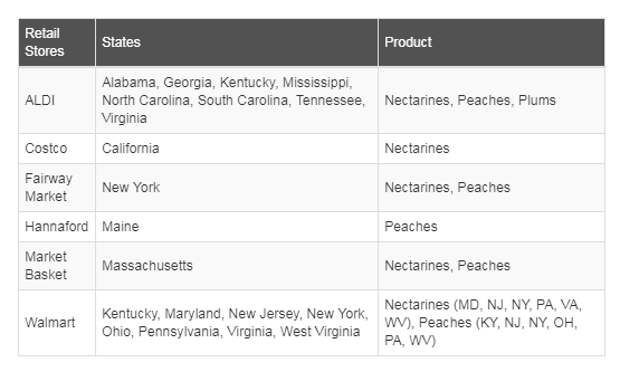Click Walmart's states list starting with Kentucky

point(236,323)
